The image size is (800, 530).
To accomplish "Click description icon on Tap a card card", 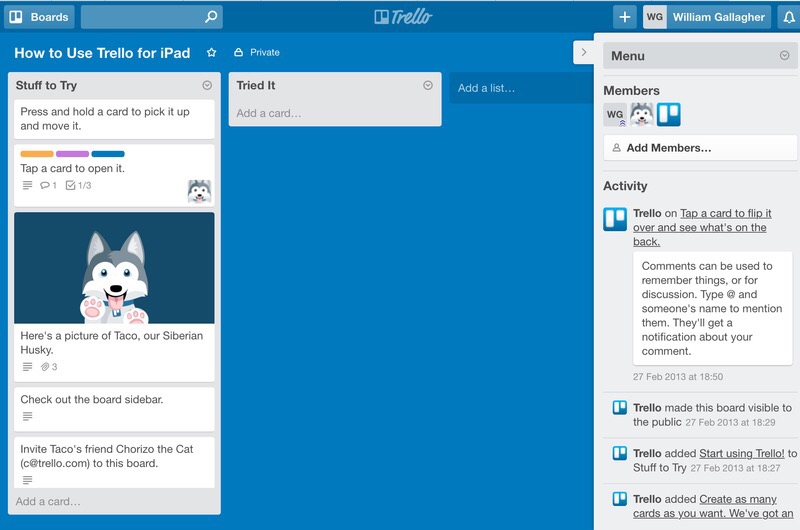I will pyautogui.click(x=28, y=185).
